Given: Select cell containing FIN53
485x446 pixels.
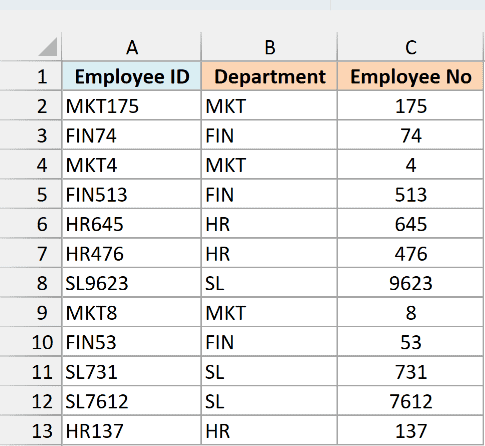Looking at the screenshot, I should pyautogui.click(x=132, y=342).
